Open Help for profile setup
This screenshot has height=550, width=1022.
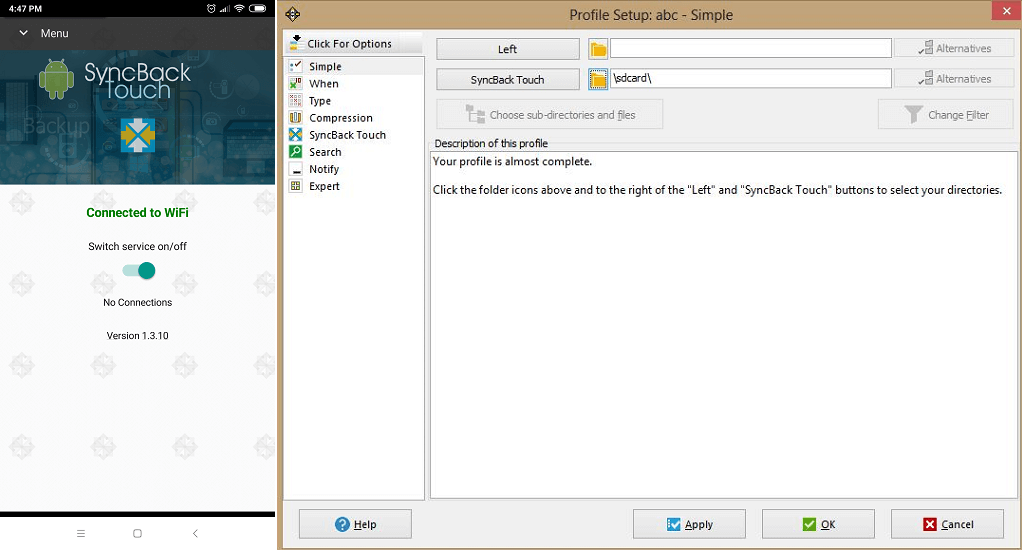tap(355, 524)
